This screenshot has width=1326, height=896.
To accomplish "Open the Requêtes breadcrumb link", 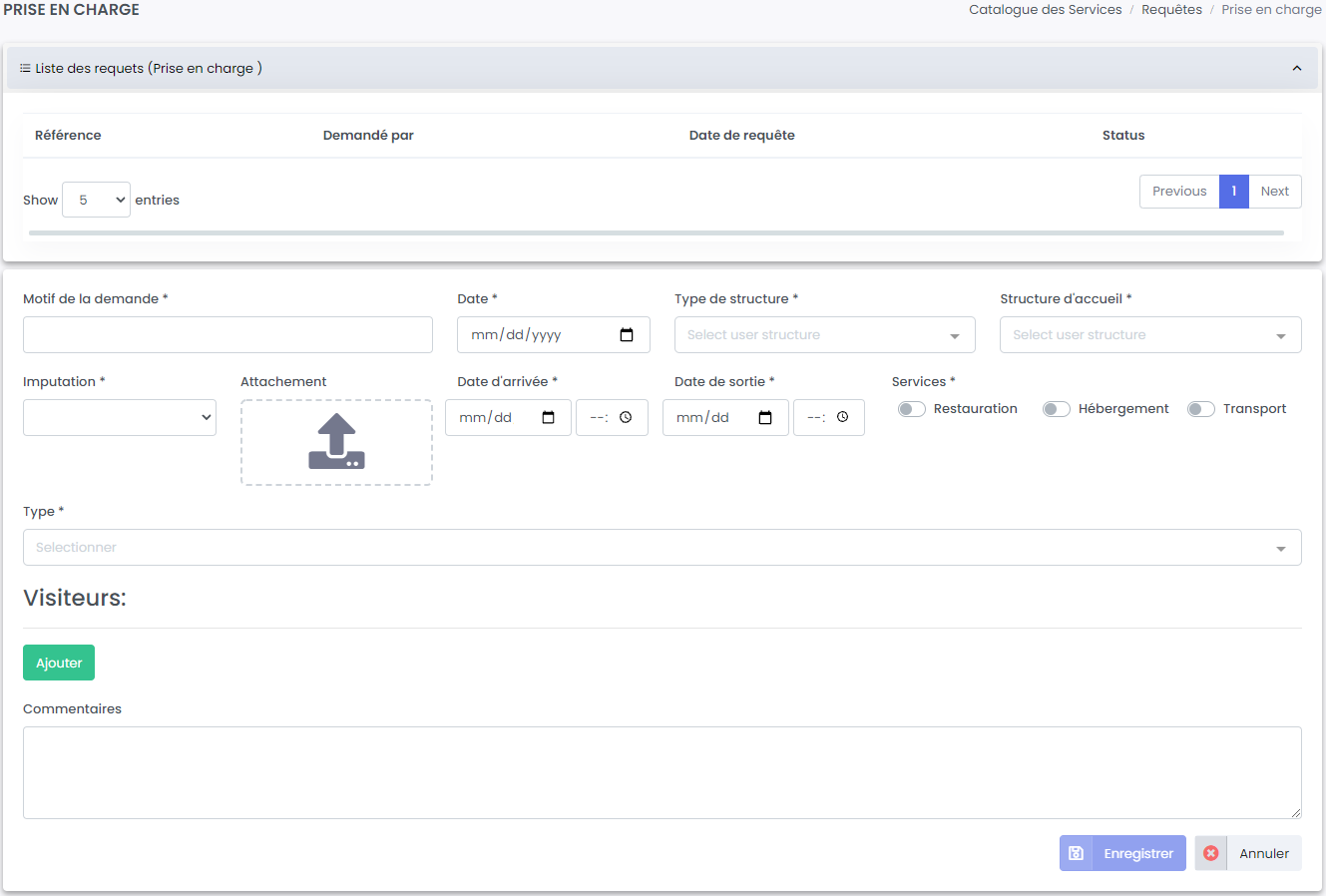I will coord(1171,10).
